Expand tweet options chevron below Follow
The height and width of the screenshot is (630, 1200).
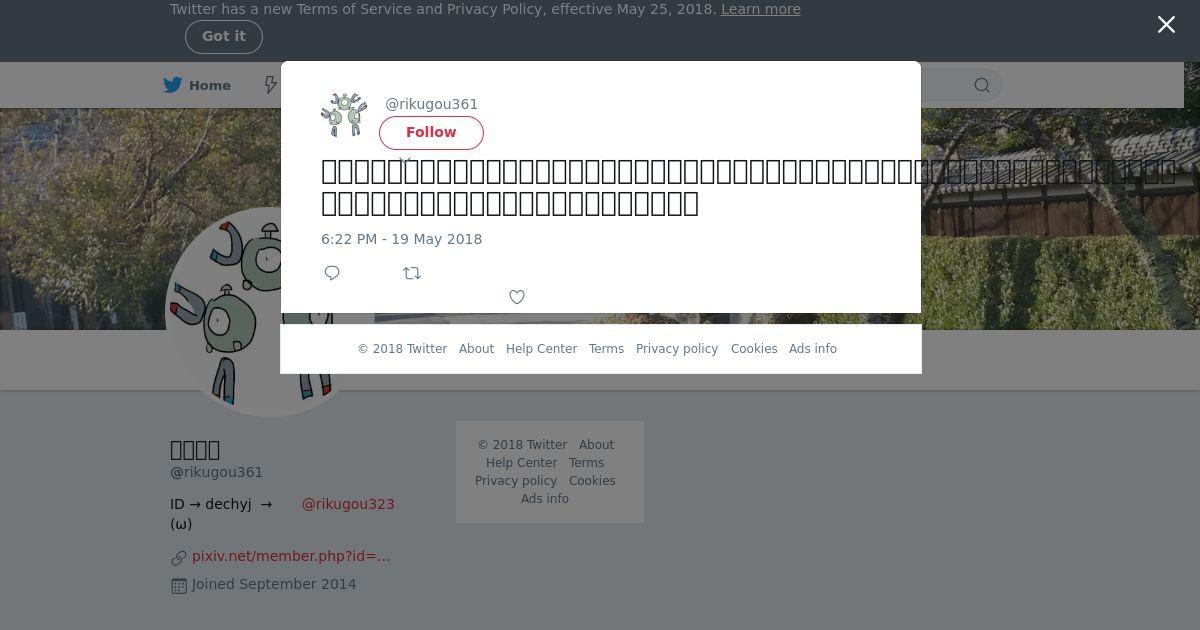point(405,160)
